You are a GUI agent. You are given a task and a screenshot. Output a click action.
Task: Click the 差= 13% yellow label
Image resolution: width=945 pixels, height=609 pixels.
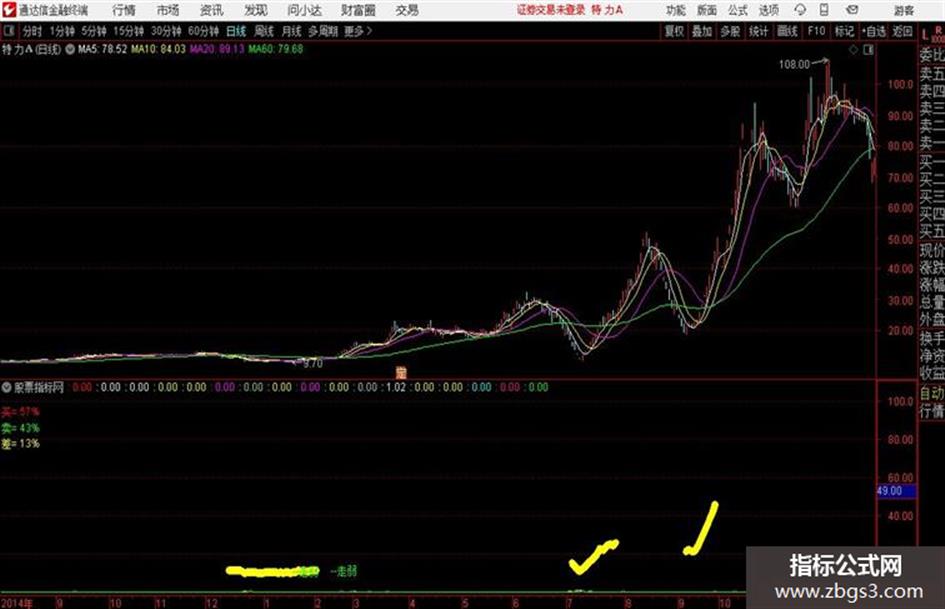(x=20, y=444)
